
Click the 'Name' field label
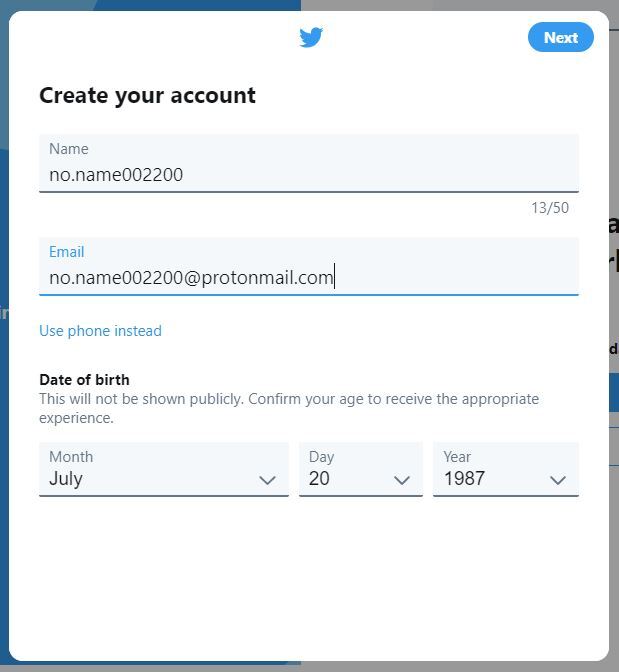[x=69, y=149]
